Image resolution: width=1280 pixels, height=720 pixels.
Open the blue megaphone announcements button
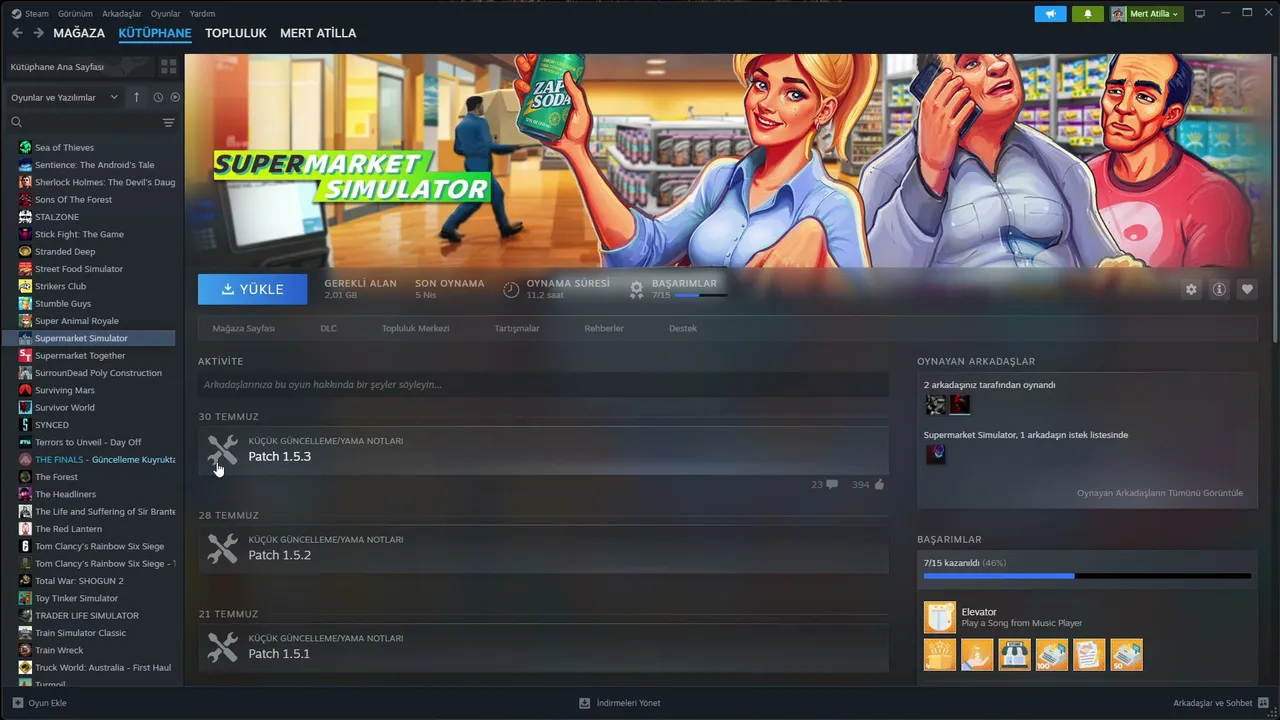(x=1050, y=14)
